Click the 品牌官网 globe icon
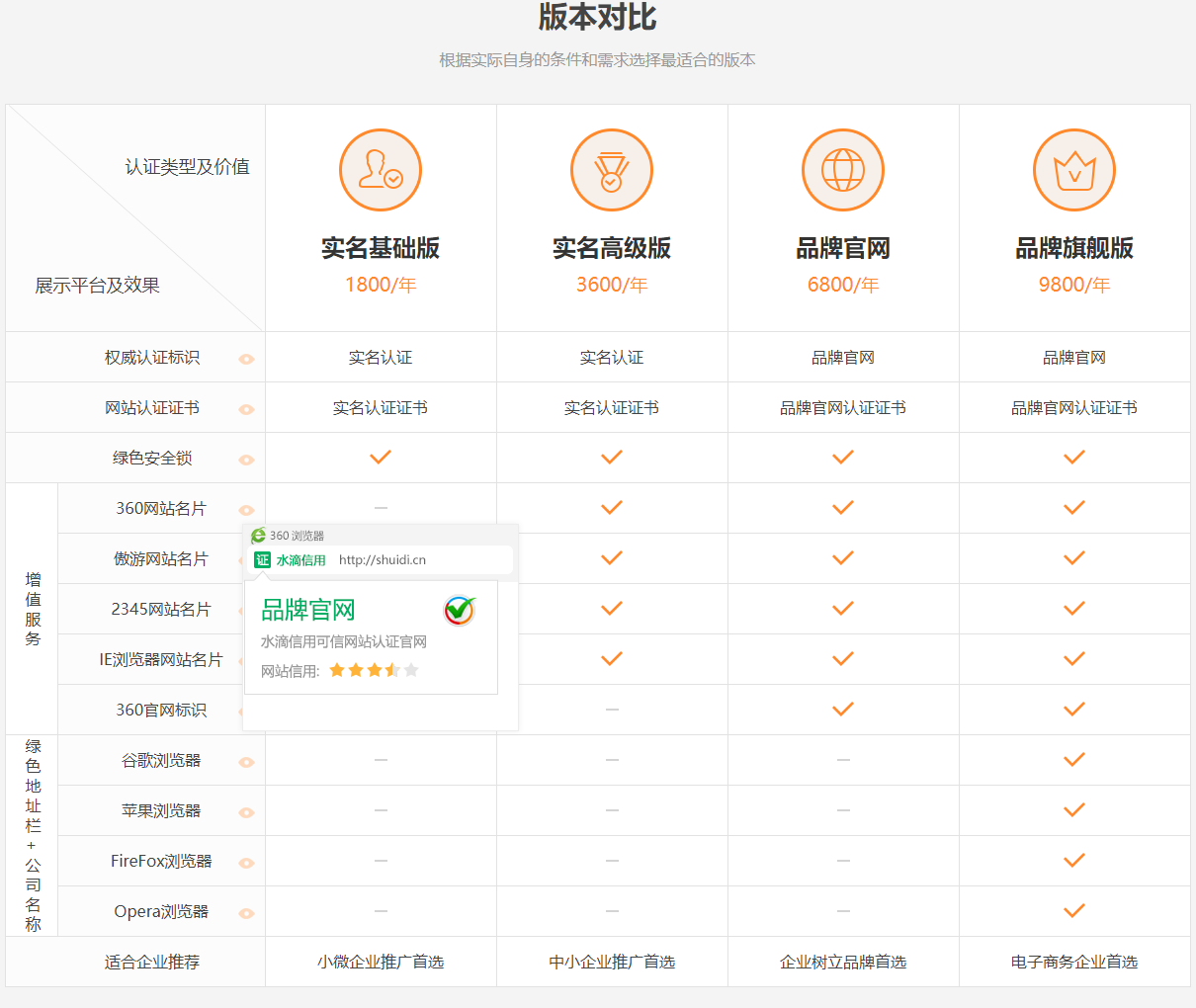The width and height of the screenshot is (1196, 1008). [x=843, y=170]
